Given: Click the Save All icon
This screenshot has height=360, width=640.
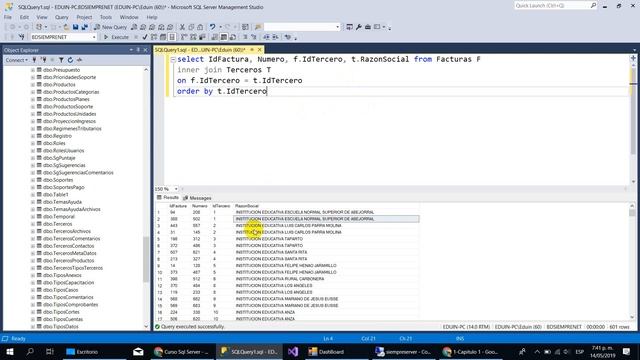Looking at the screenshot, I should [84, 27].
